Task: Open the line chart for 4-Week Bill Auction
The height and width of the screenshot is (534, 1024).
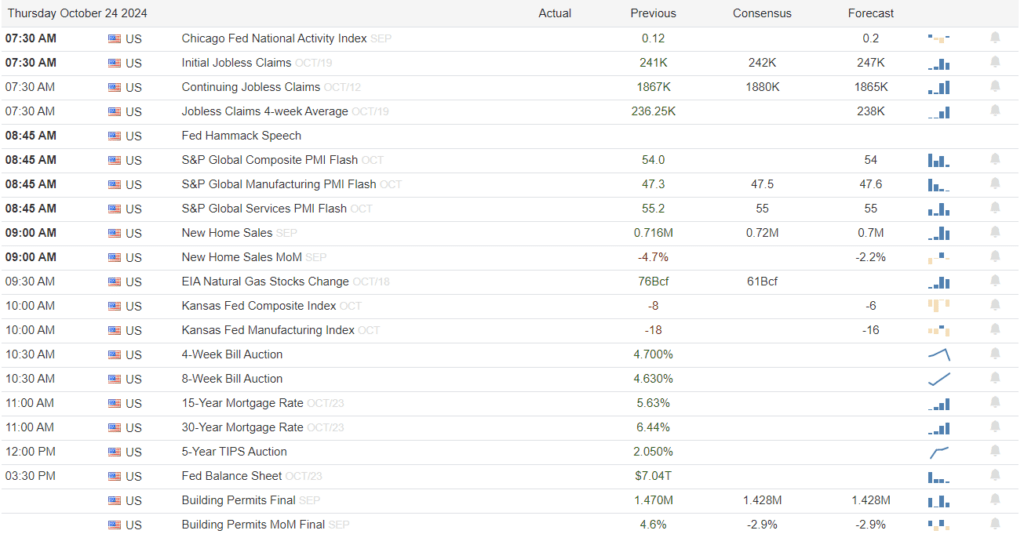Action: point(938,355)
